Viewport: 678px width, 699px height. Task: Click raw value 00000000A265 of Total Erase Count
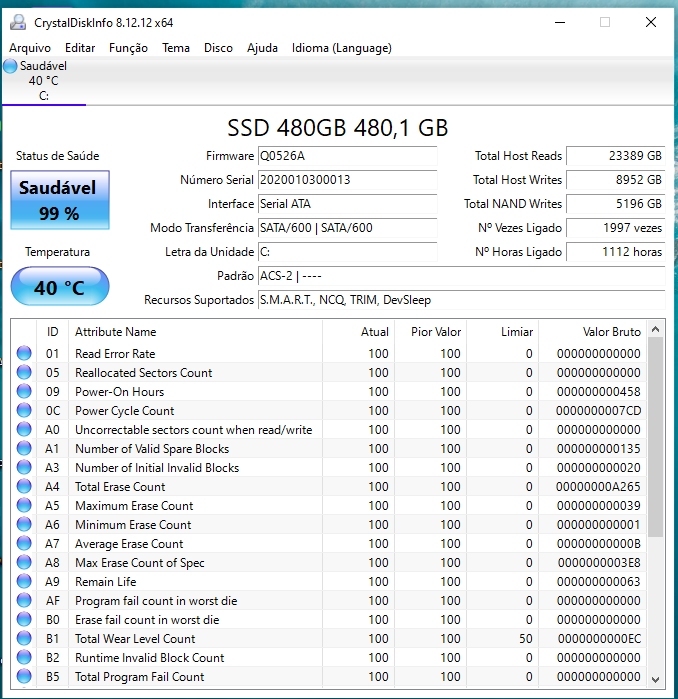[x=598, y=487]
